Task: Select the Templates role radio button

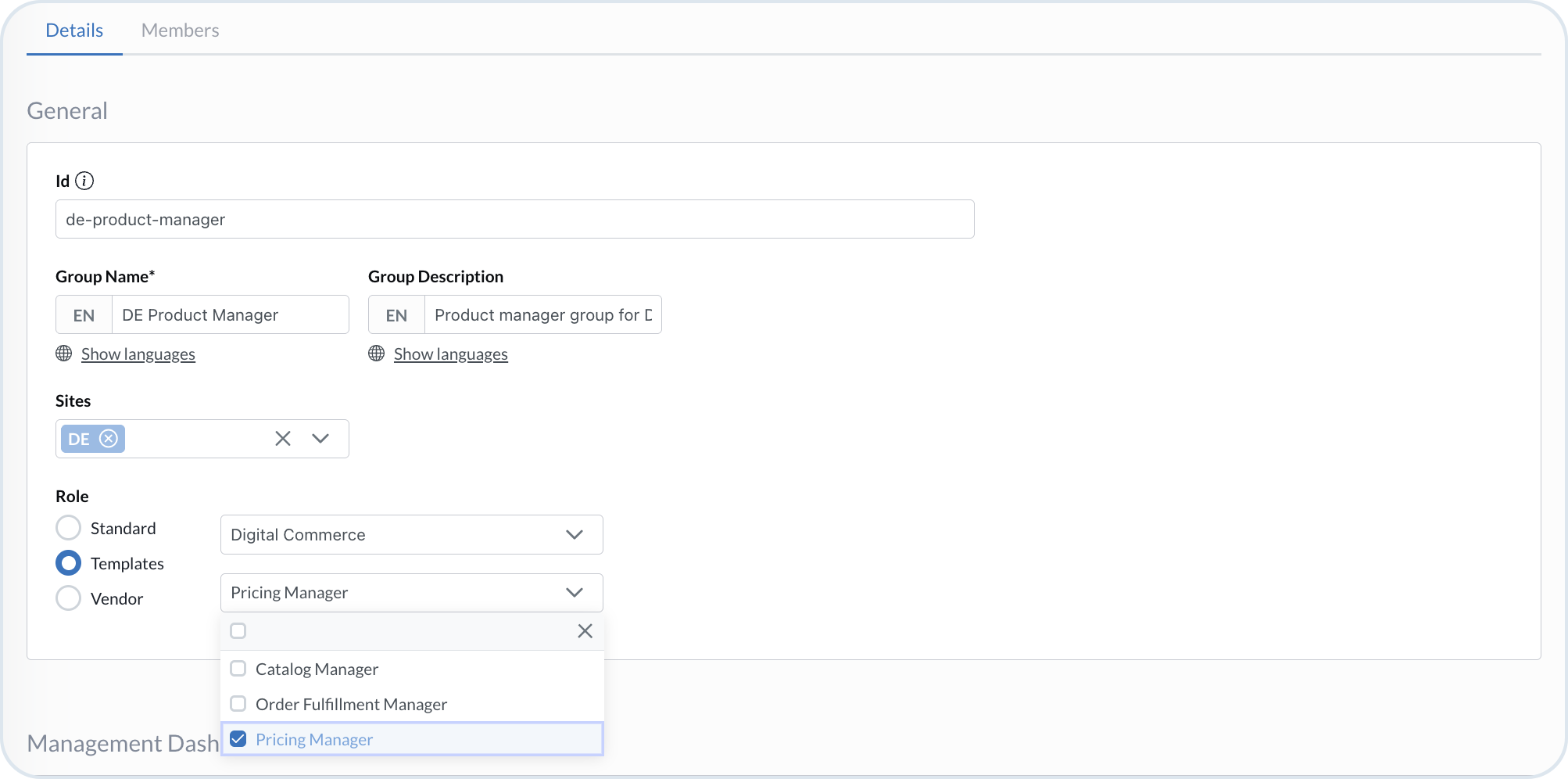Action: pos(68,563)
